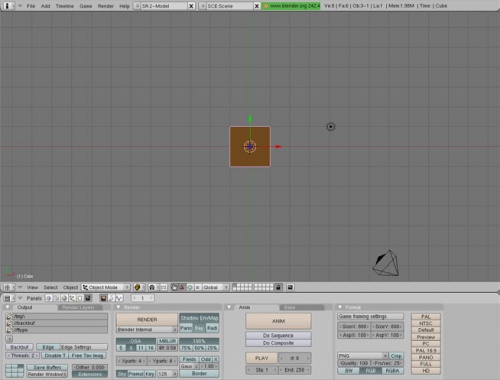
Task: Click the OpenGL render view icon
Action: click(x=290, y=287)
